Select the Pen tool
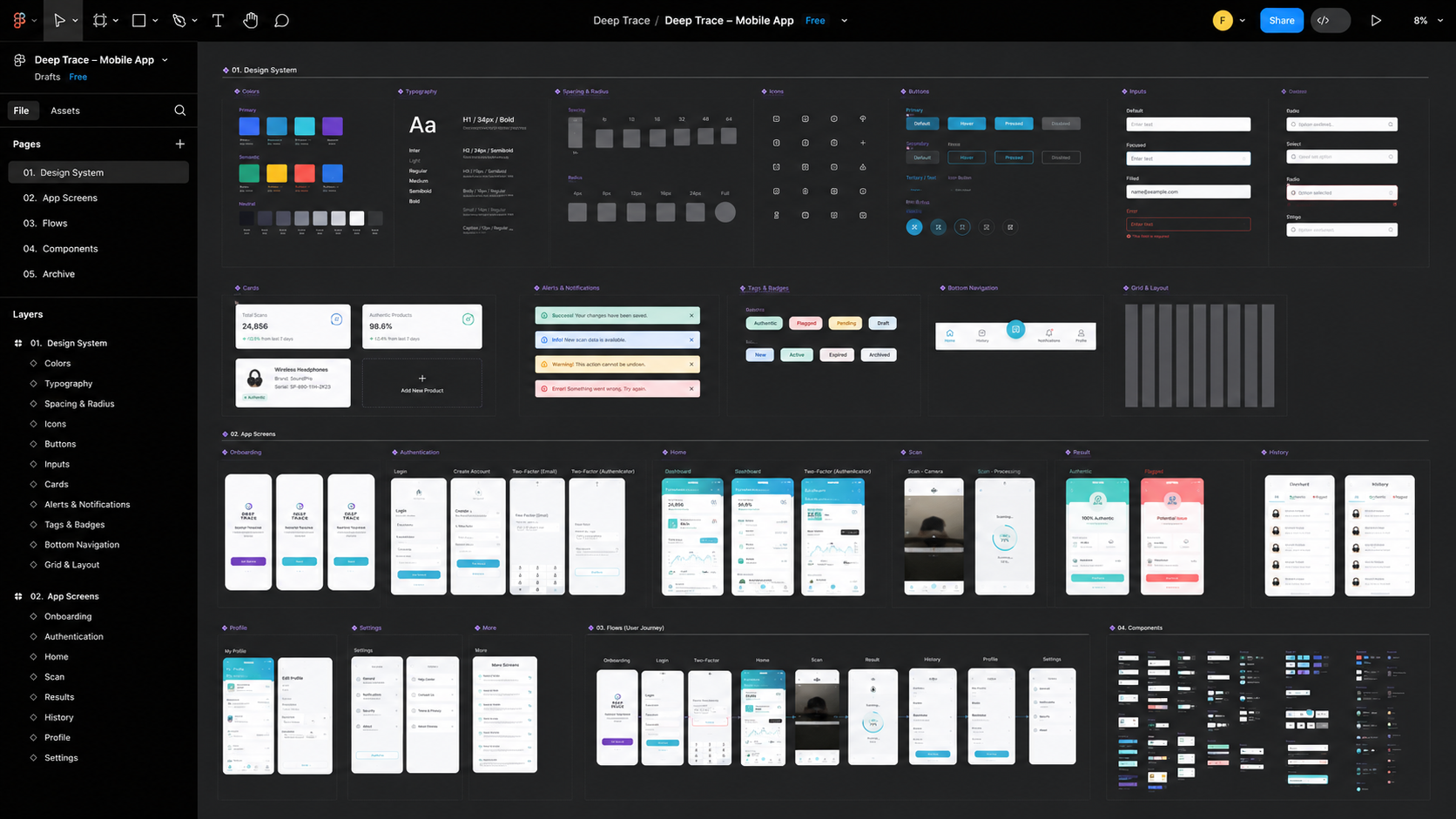The width and height of the screenshot is (1456, 819). pyautogui.click(x=179, y=20)
